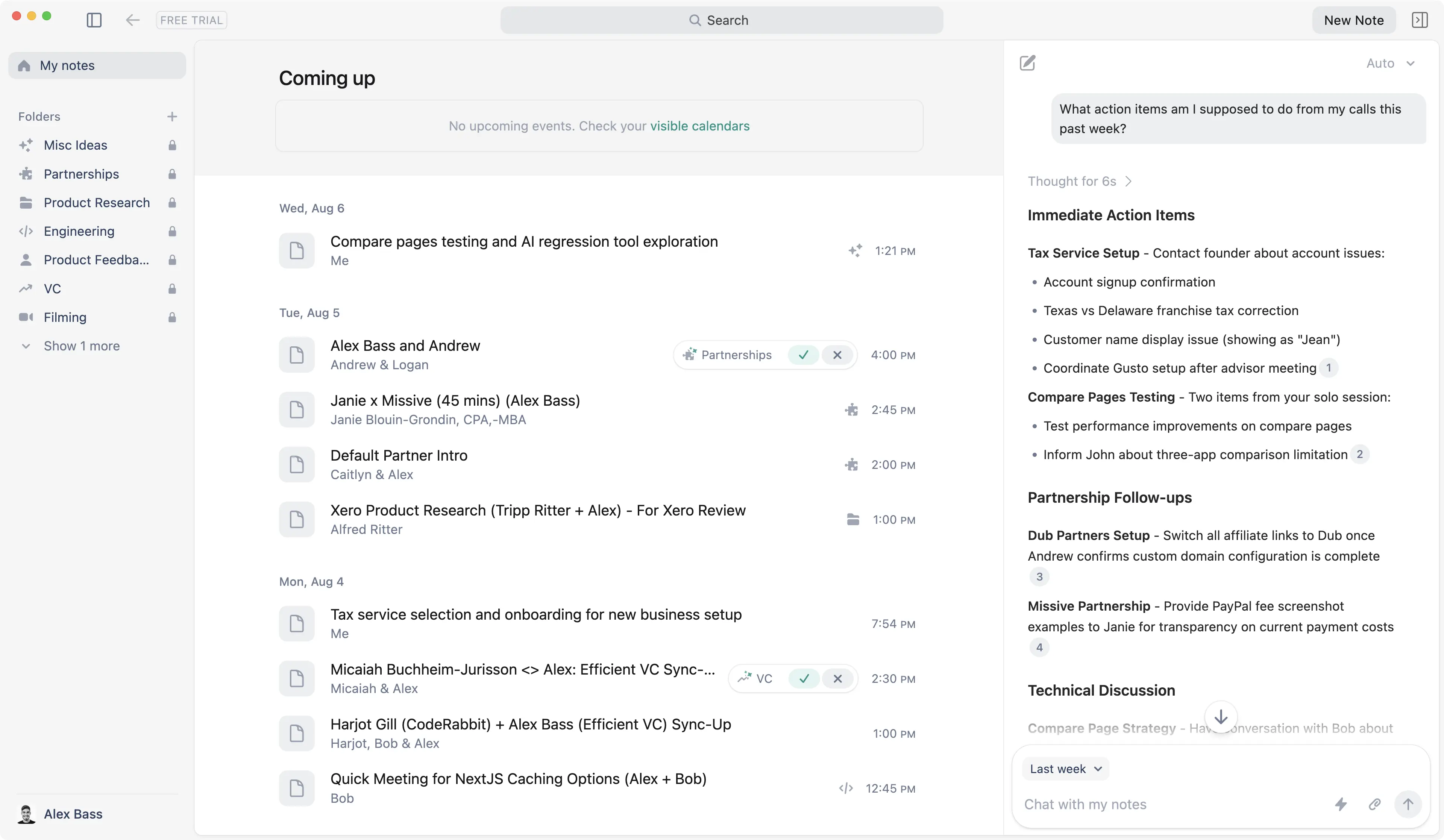Open Compare pages testing and AI regression note

coord(596,250)
